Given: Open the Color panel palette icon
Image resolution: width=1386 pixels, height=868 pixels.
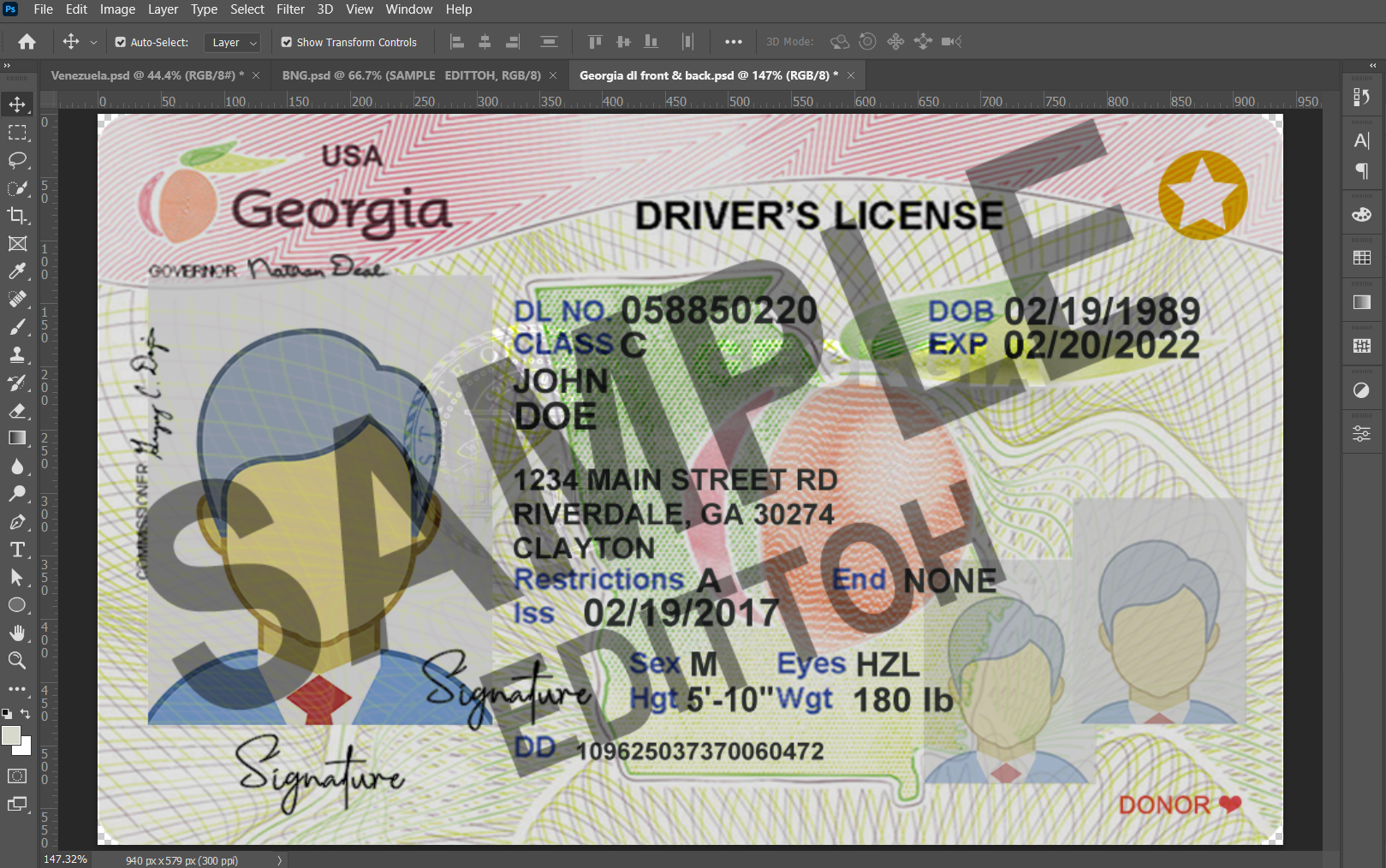Looking at the screenshot, I should tap(1361, 214).
